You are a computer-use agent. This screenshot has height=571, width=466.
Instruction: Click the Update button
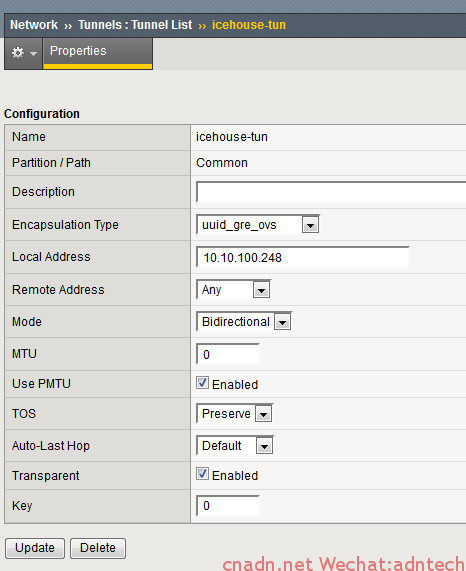[35, 548]
